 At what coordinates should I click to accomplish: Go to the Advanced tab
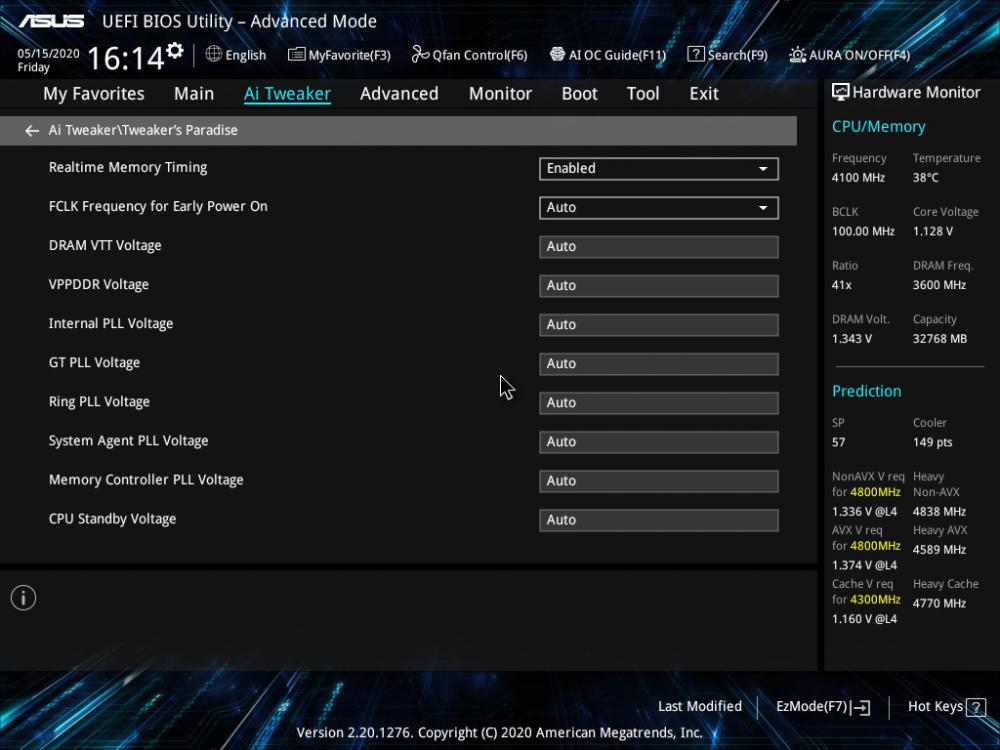pyautogui.click(x=399, y=94)
